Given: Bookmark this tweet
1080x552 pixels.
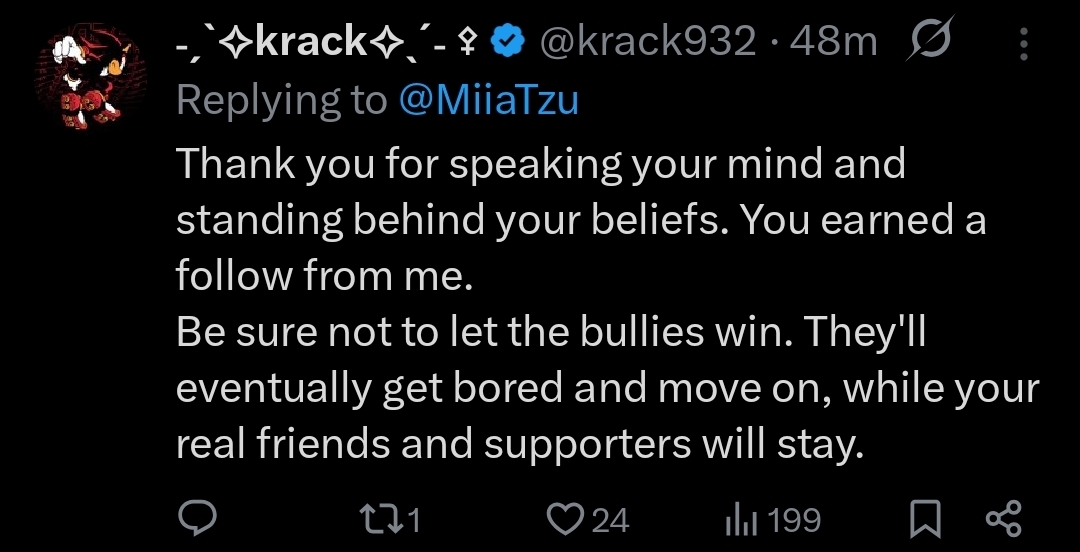Looking at the screenshot, I should 925,519.
